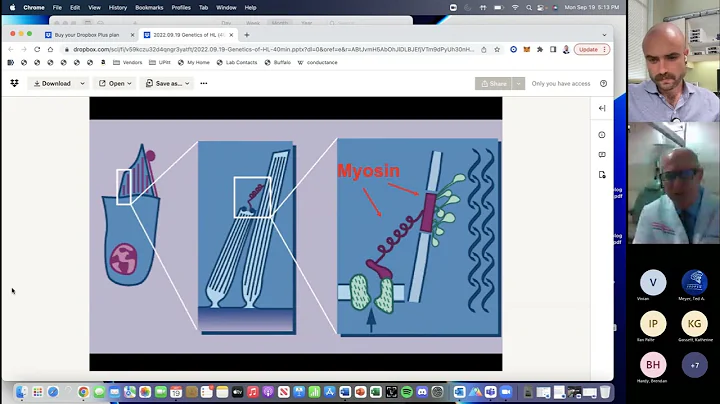Open the Bookmarks menu
720x404 pixels.
(149, 7)
